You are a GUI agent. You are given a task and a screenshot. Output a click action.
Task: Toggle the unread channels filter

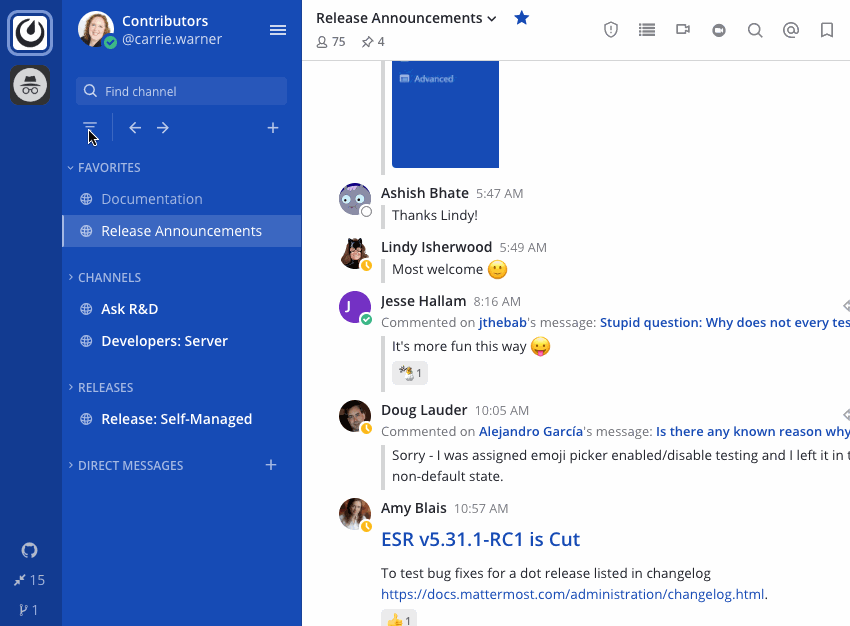point(90,128)
